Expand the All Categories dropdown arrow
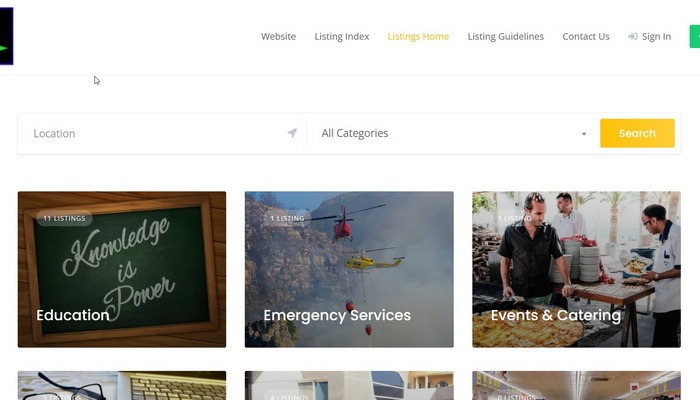Viewport: 700px width, 400px height. [583, 134]
